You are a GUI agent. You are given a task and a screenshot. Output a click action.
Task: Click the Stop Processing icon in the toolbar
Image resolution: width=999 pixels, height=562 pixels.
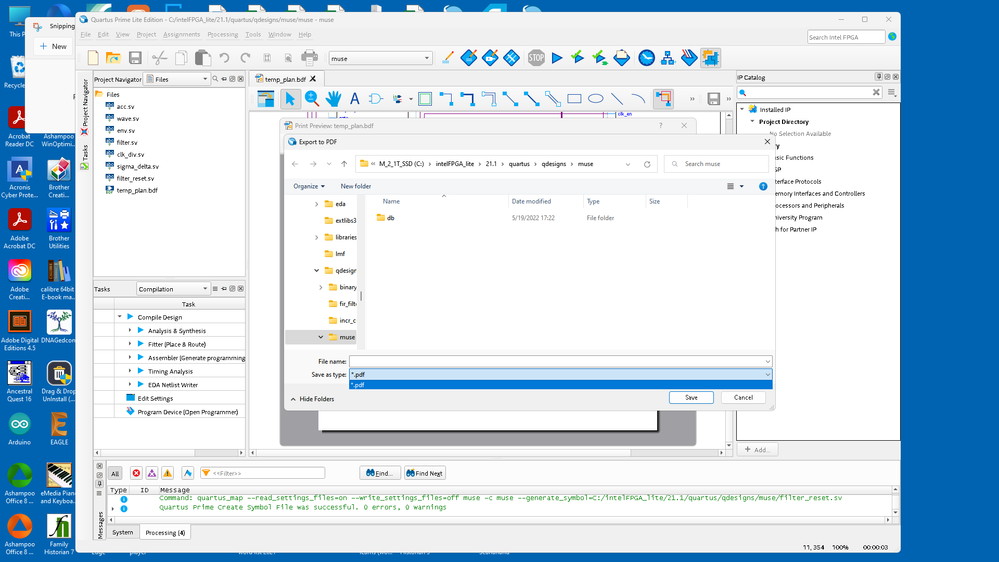point(536,58)
